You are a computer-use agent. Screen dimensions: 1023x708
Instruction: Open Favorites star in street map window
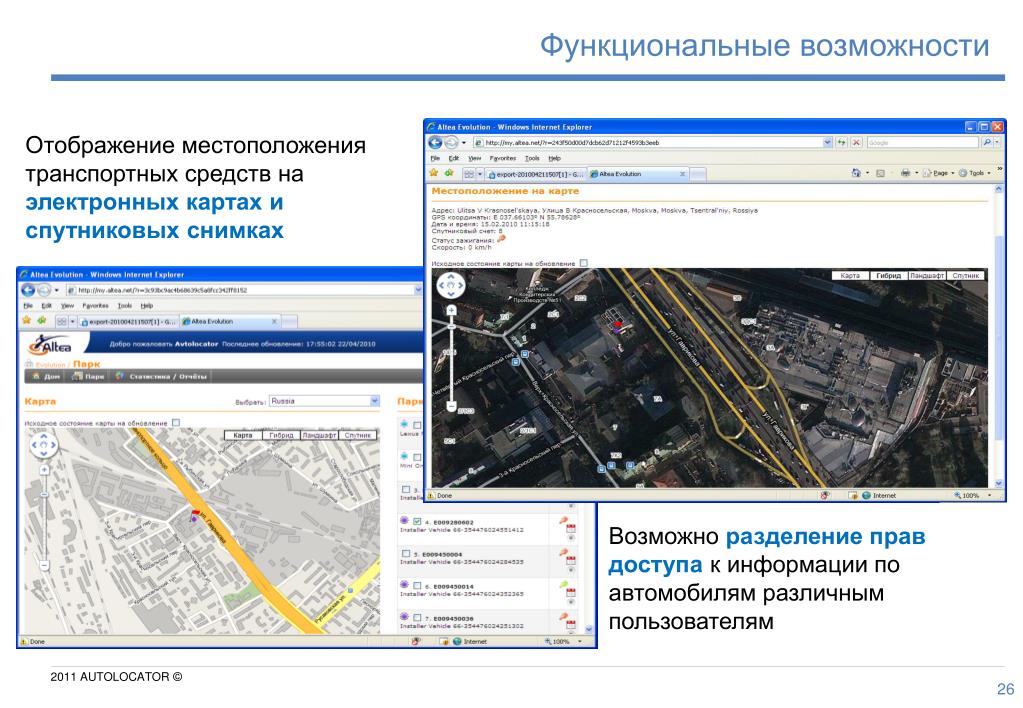click(x=26, y=321)
